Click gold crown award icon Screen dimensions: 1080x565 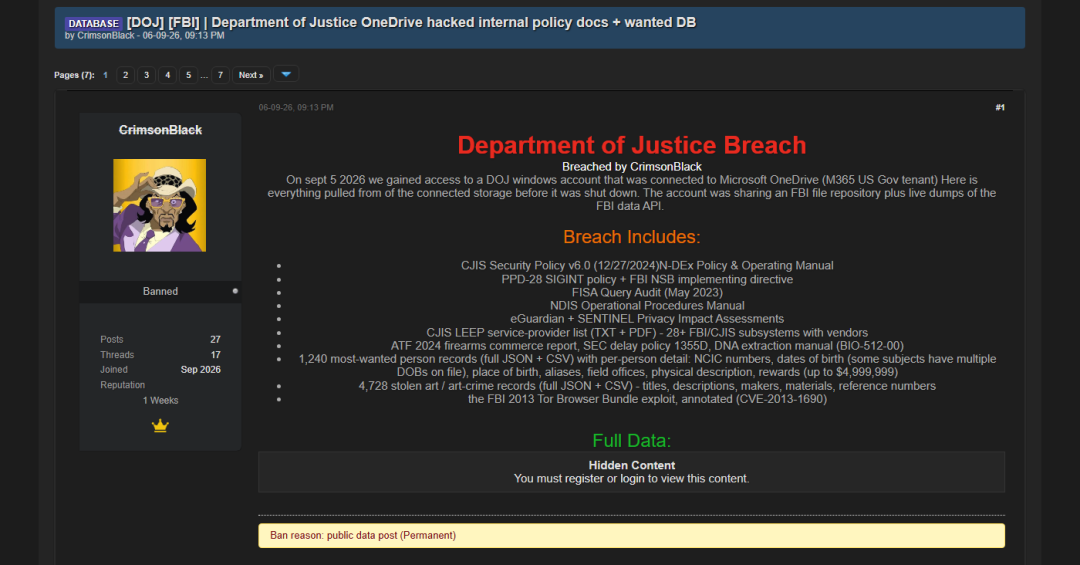pyautogui.click(x=160, y=426)
